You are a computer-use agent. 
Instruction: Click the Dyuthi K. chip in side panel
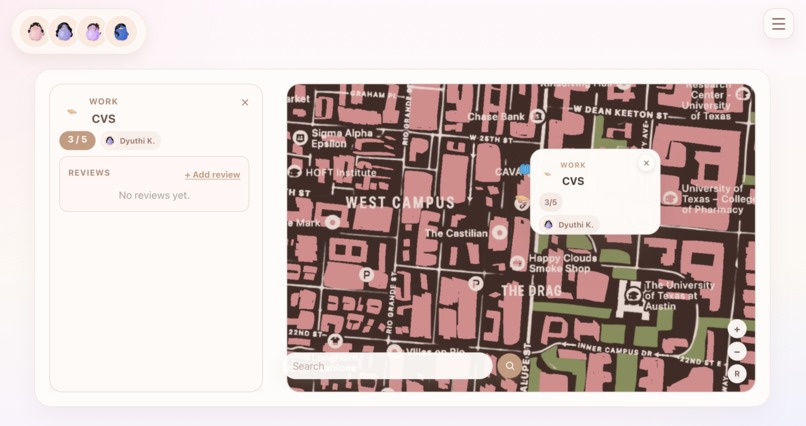[131, 141]
